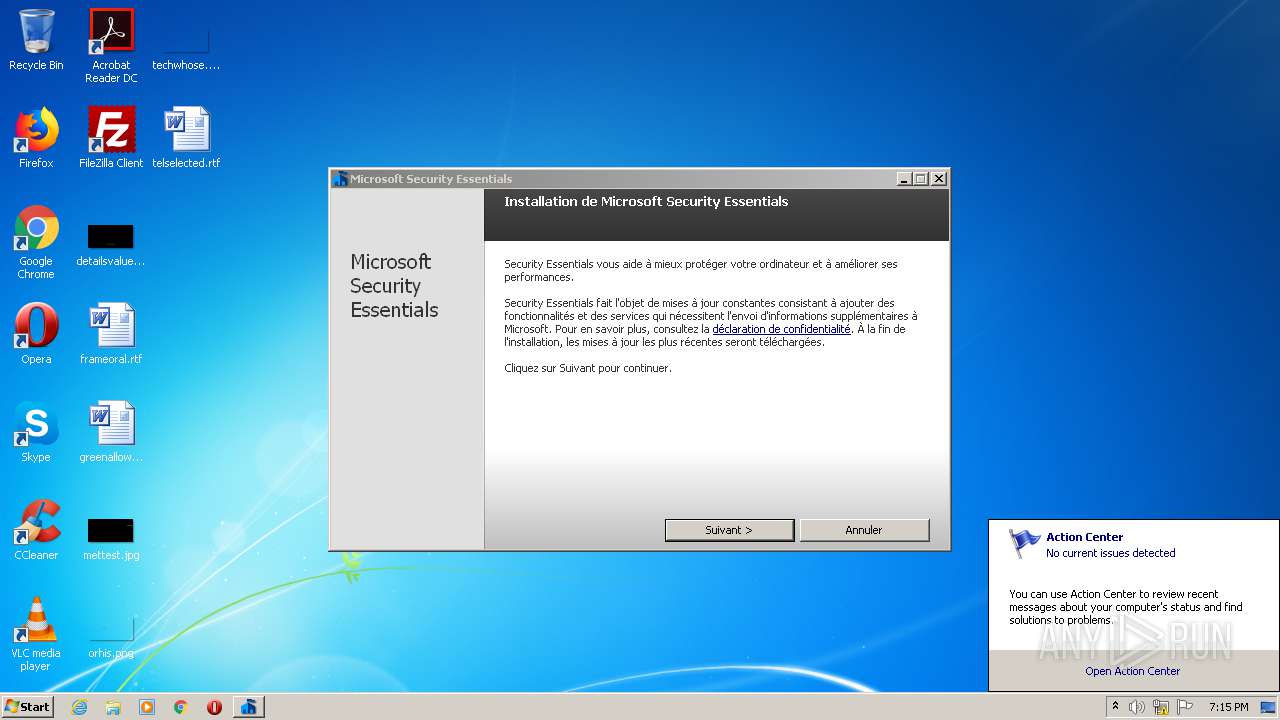Click the Opera taskbar icon
The image size is (1280, 720).
coord(214,707)
